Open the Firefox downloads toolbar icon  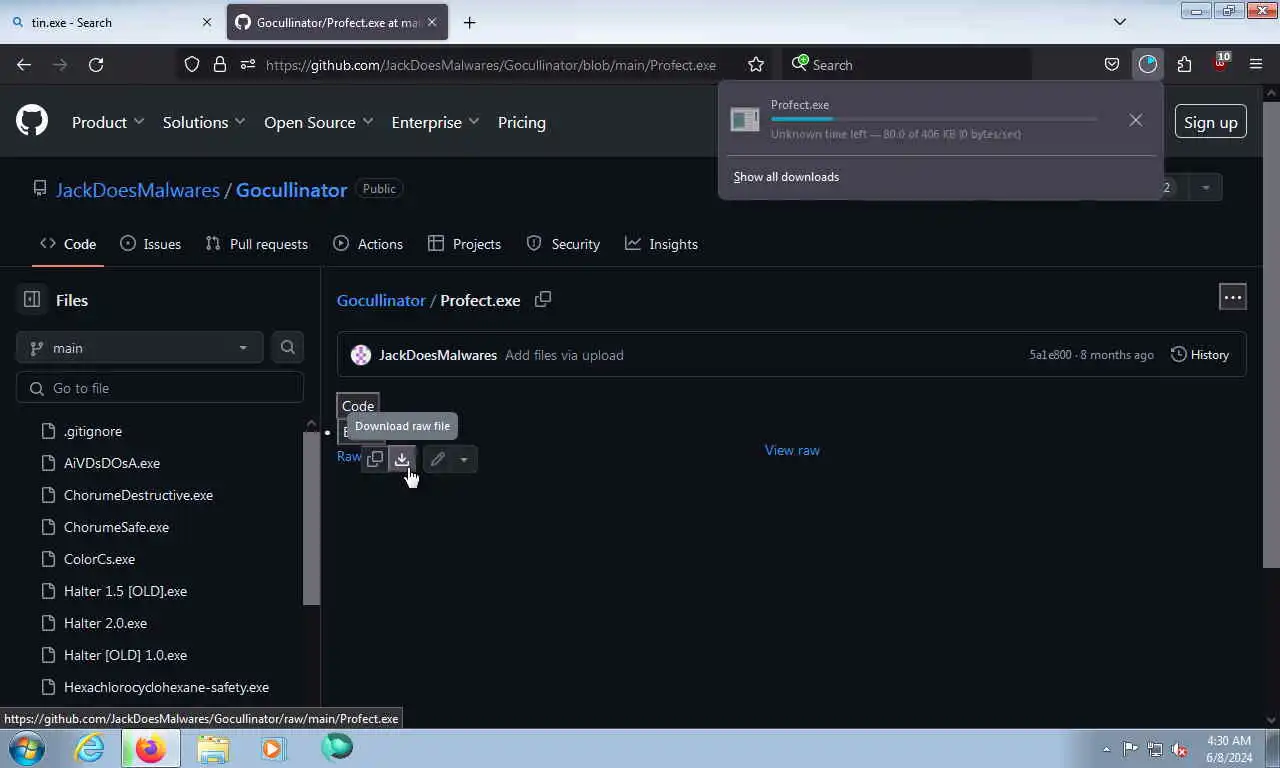click(1147, 64)
